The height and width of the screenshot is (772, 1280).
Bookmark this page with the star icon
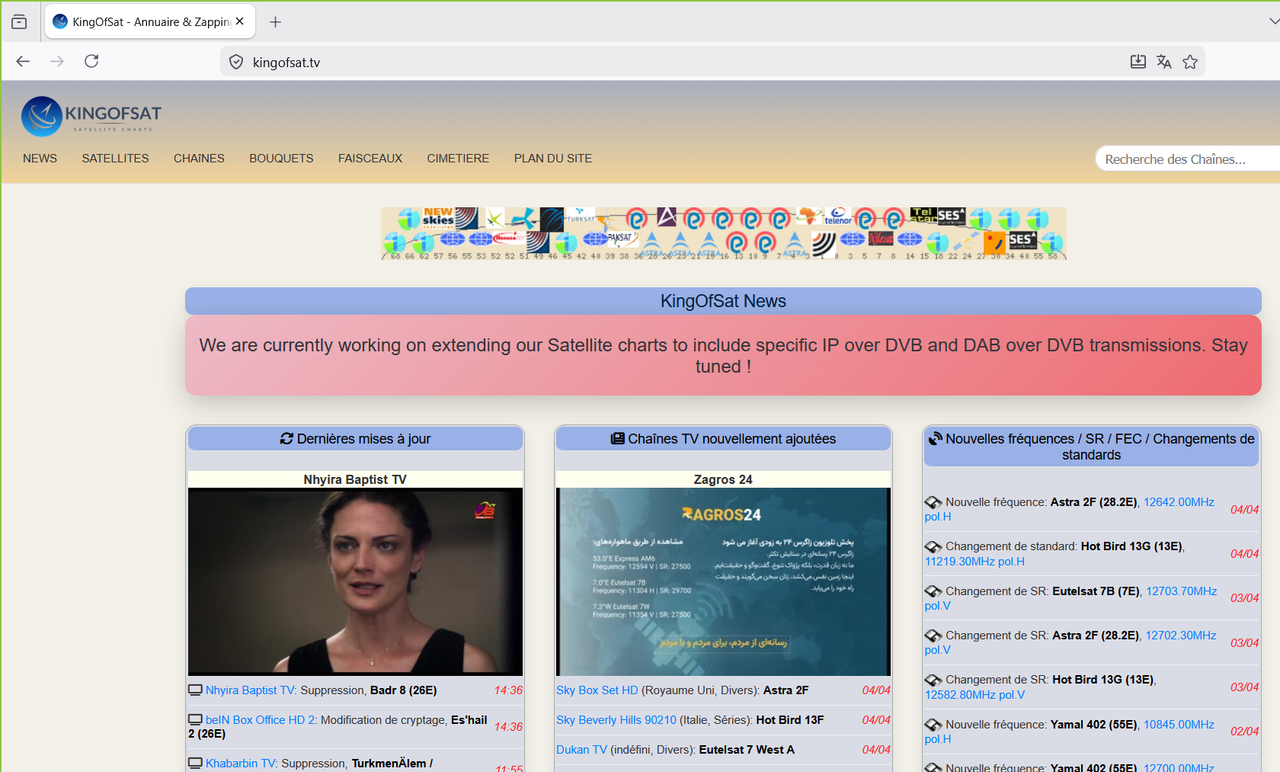tap(1190, 62)
